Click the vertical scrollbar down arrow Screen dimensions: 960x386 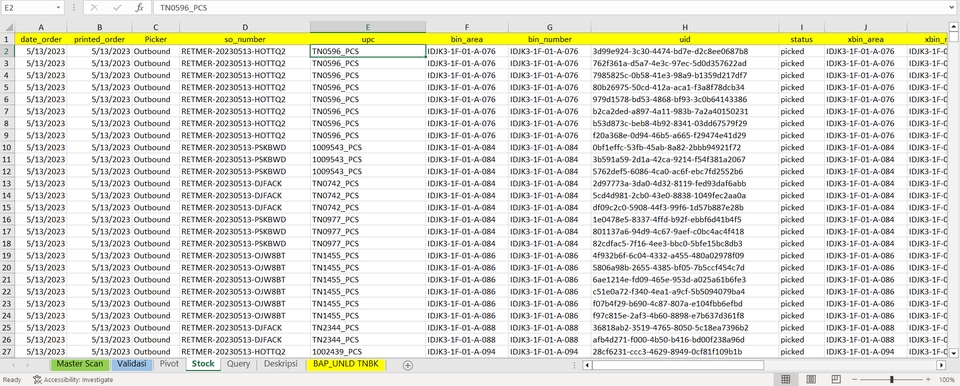pos(954,353)
